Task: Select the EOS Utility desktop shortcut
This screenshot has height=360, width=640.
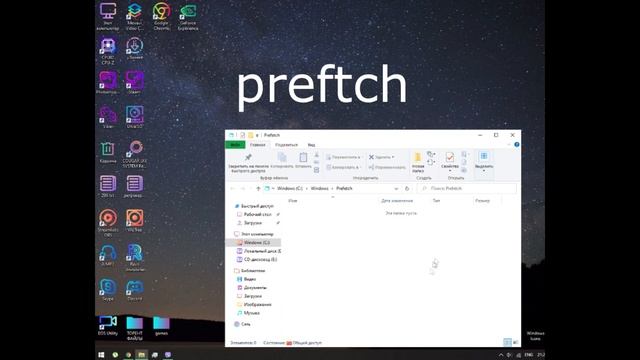Action: click(108, 326)
